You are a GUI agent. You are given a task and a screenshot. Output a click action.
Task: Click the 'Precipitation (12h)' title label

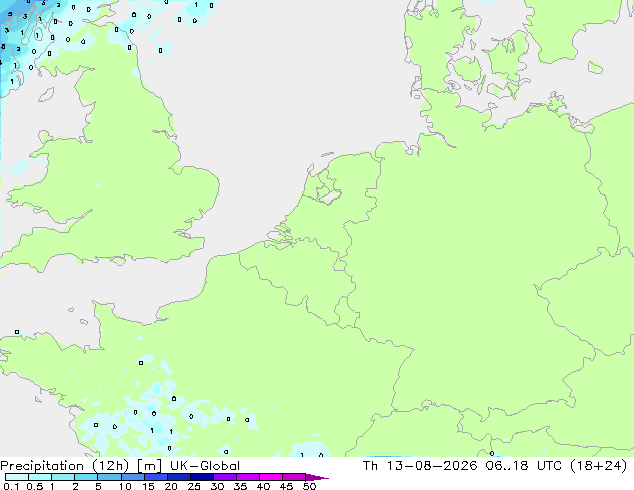tap(65, 466)
